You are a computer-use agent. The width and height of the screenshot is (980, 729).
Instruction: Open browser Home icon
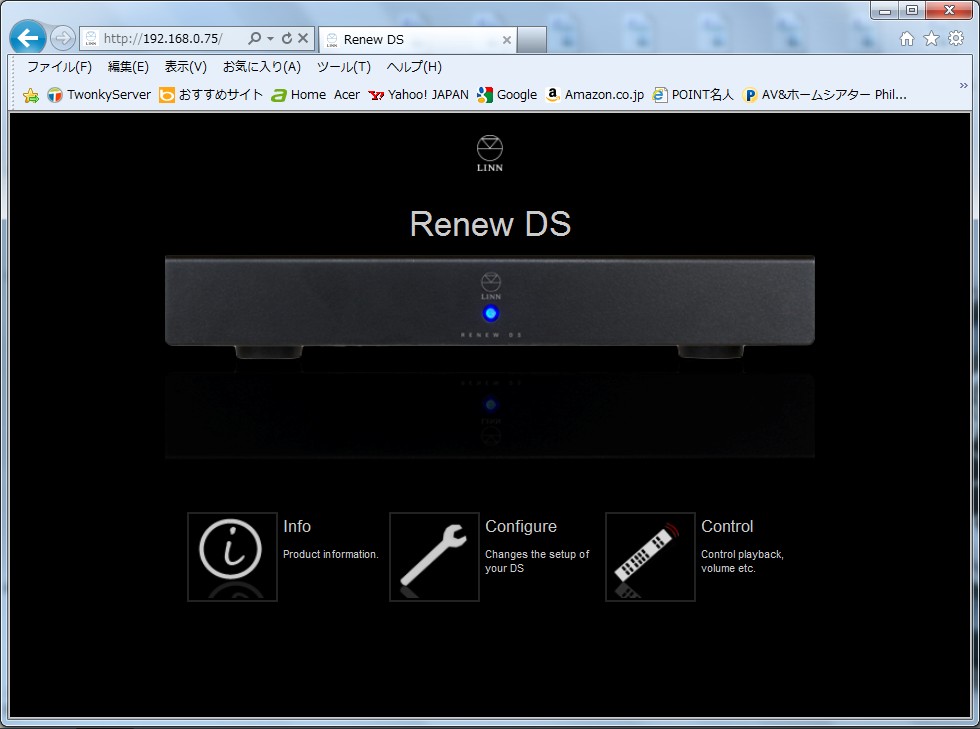(x=907, y=39)
